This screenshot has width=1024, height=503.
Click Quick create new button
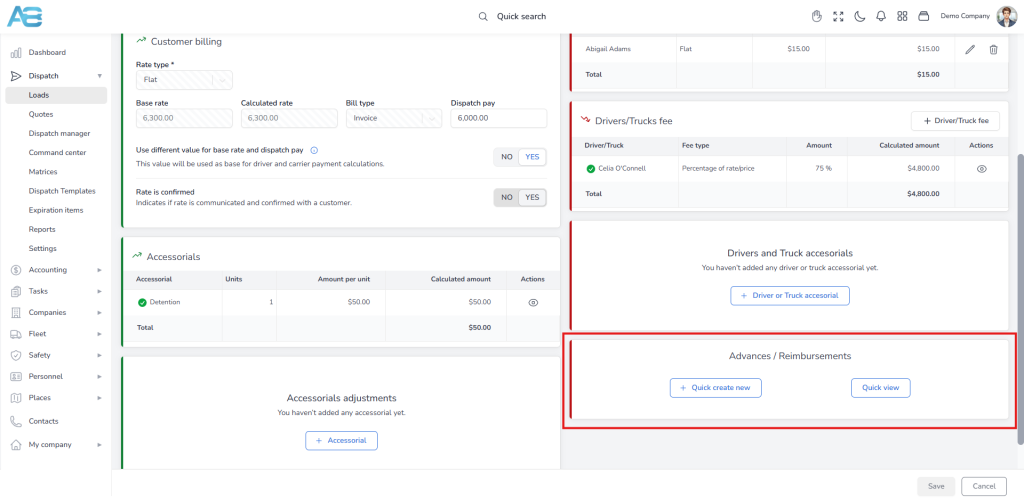coord(716,387)
